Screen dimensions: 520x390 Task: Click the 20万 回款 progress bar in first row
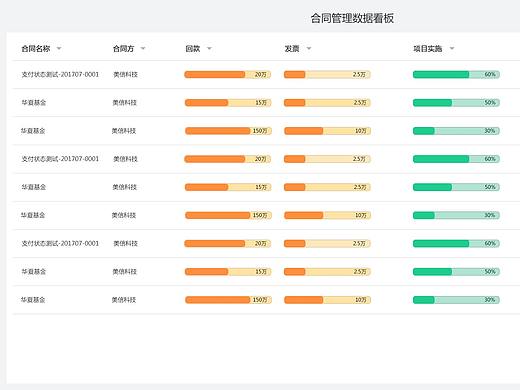point(228,75)
